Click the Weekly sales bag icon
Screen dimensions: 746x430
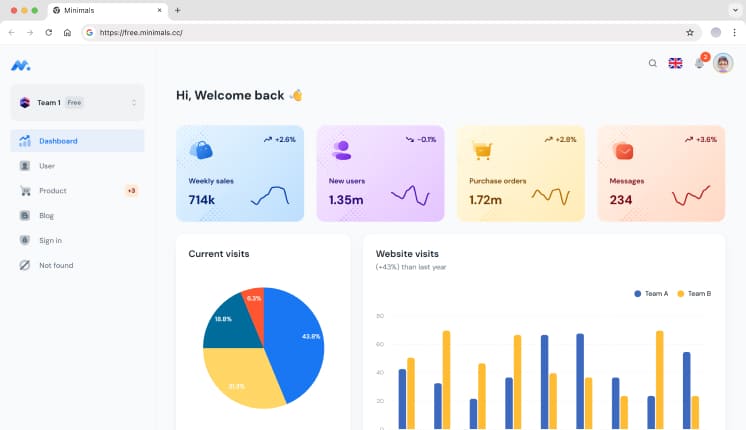click(201, 150)
